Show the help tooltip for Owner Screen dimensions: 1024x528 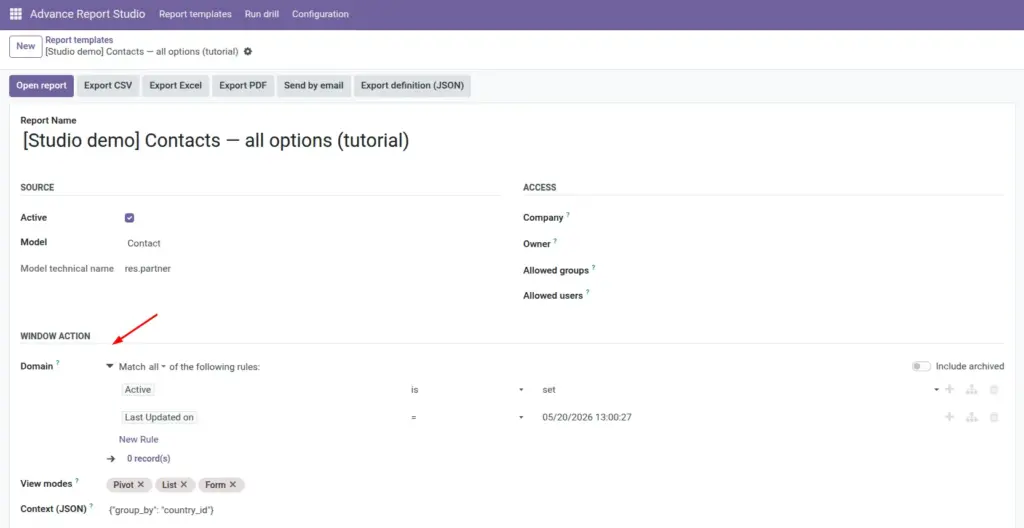pyautogui.click(x=556, y=240)
